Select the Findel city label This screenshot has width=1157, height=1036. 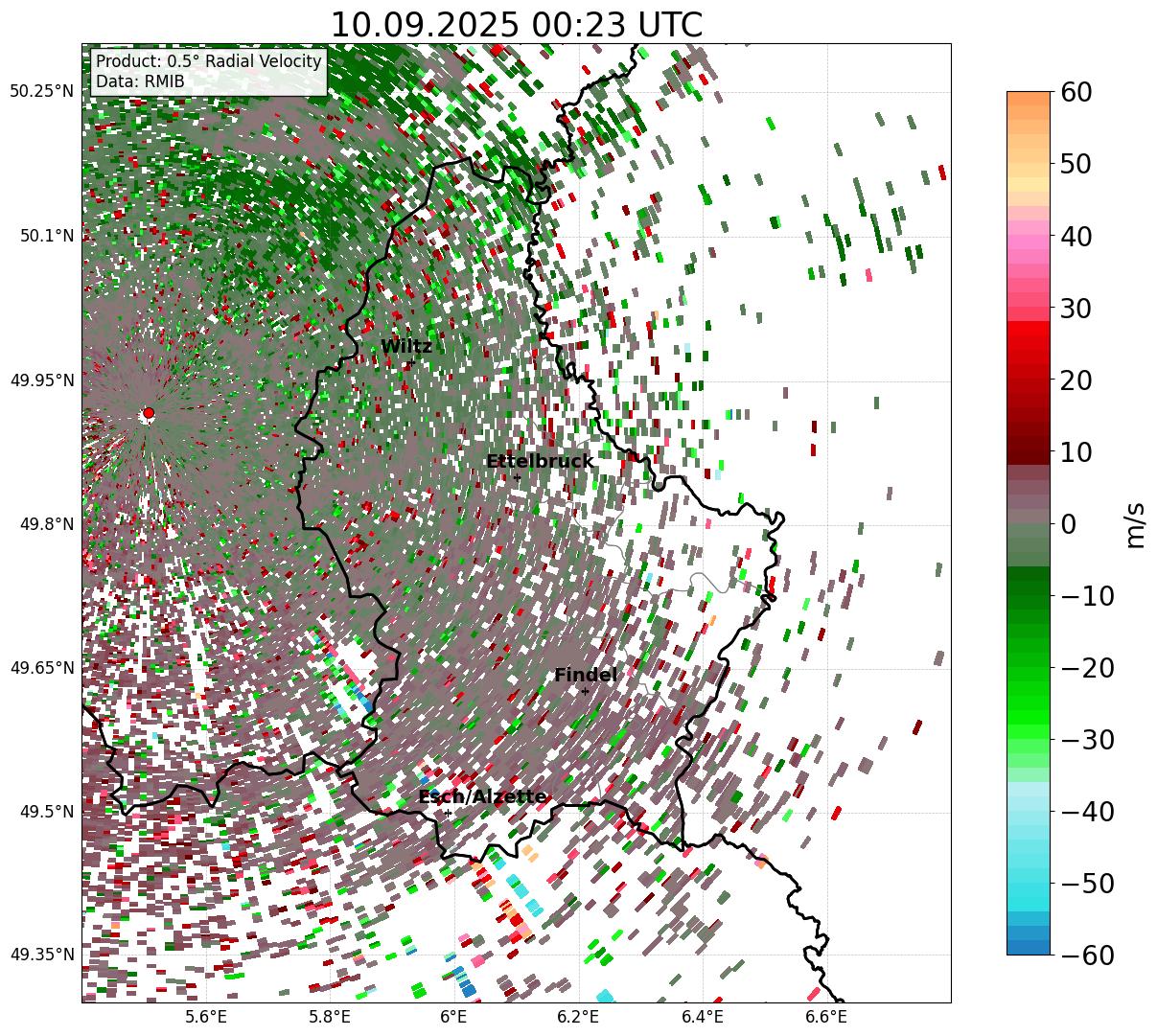[x=586, y=676]
